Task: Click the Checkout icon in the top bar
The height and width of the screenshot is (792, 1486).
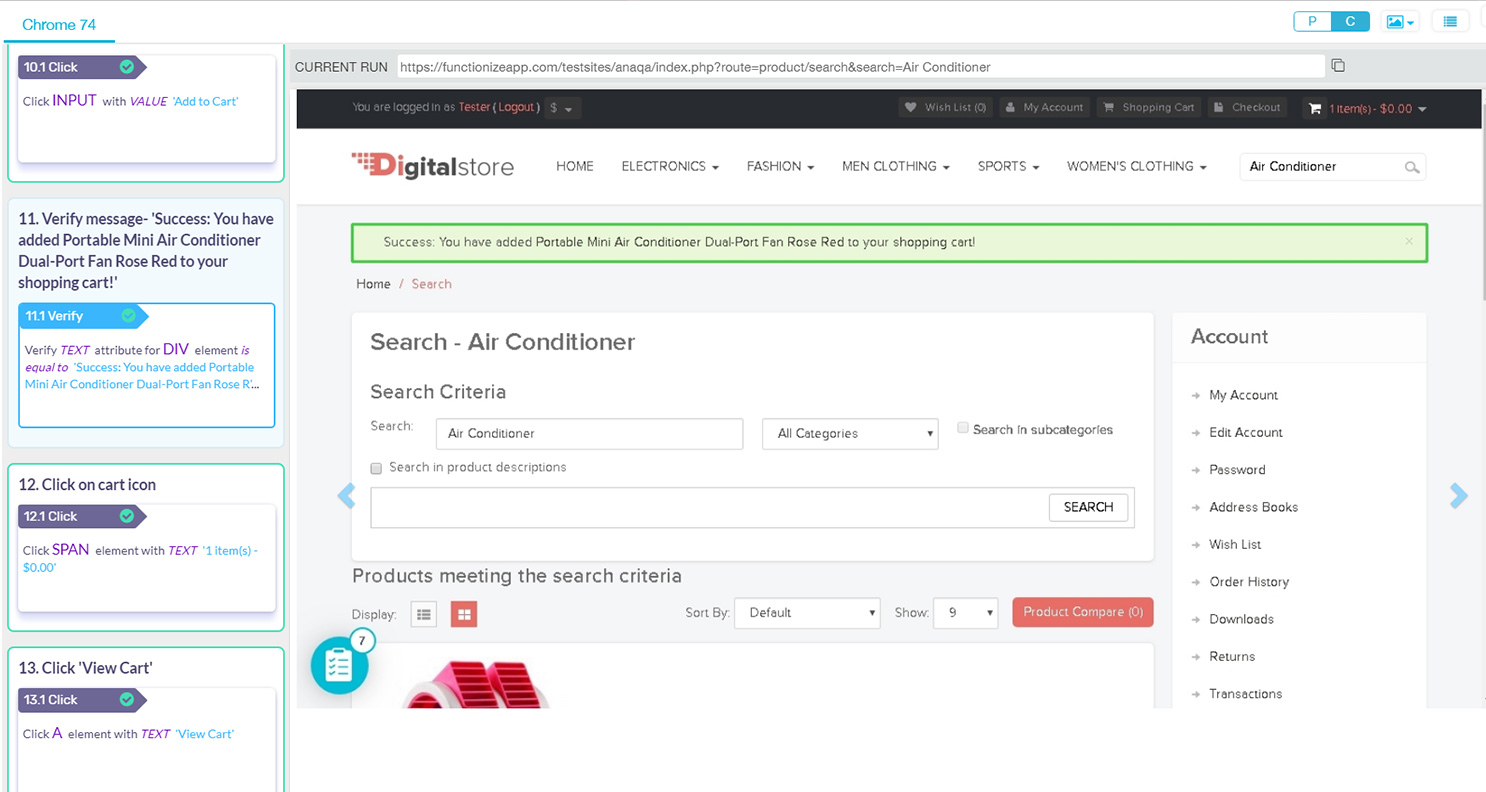Action: (x=1246, y=107)
